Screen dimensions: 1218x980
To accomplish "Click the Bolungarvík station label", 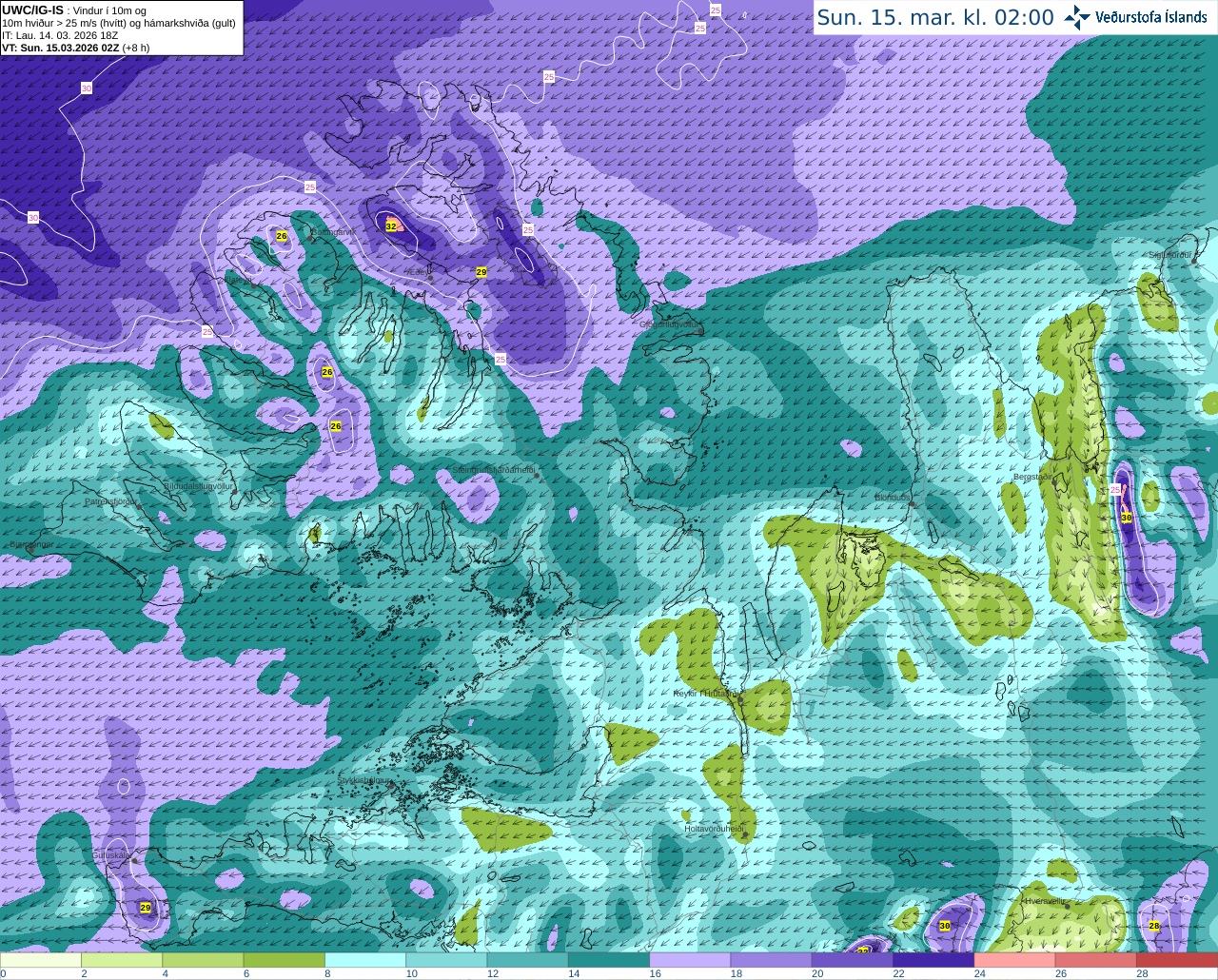I will point(333,231).
